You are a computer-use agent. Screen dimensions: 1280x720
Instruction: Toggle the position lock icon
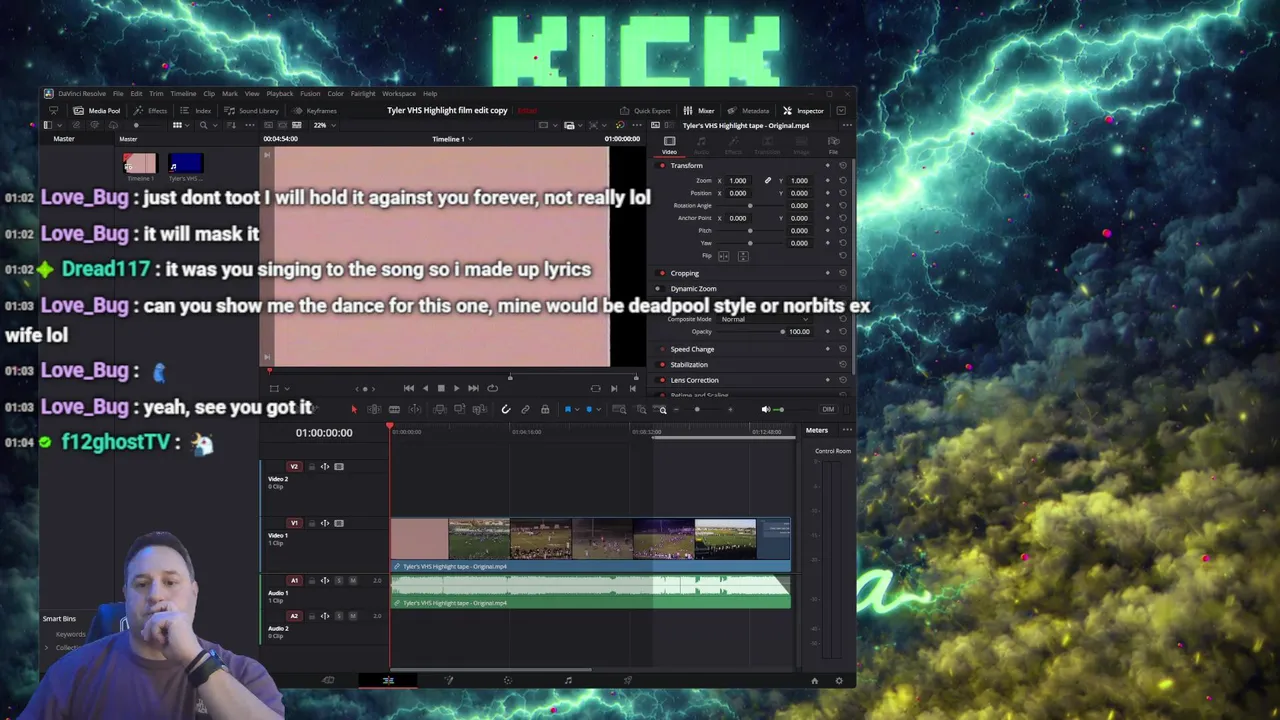tap(545, 409)
